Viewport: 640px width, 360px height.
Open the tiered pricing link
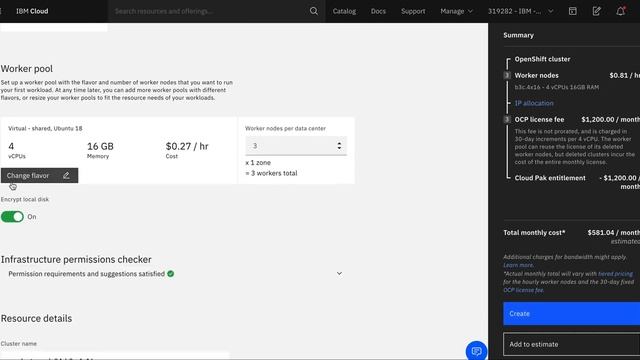616,273
